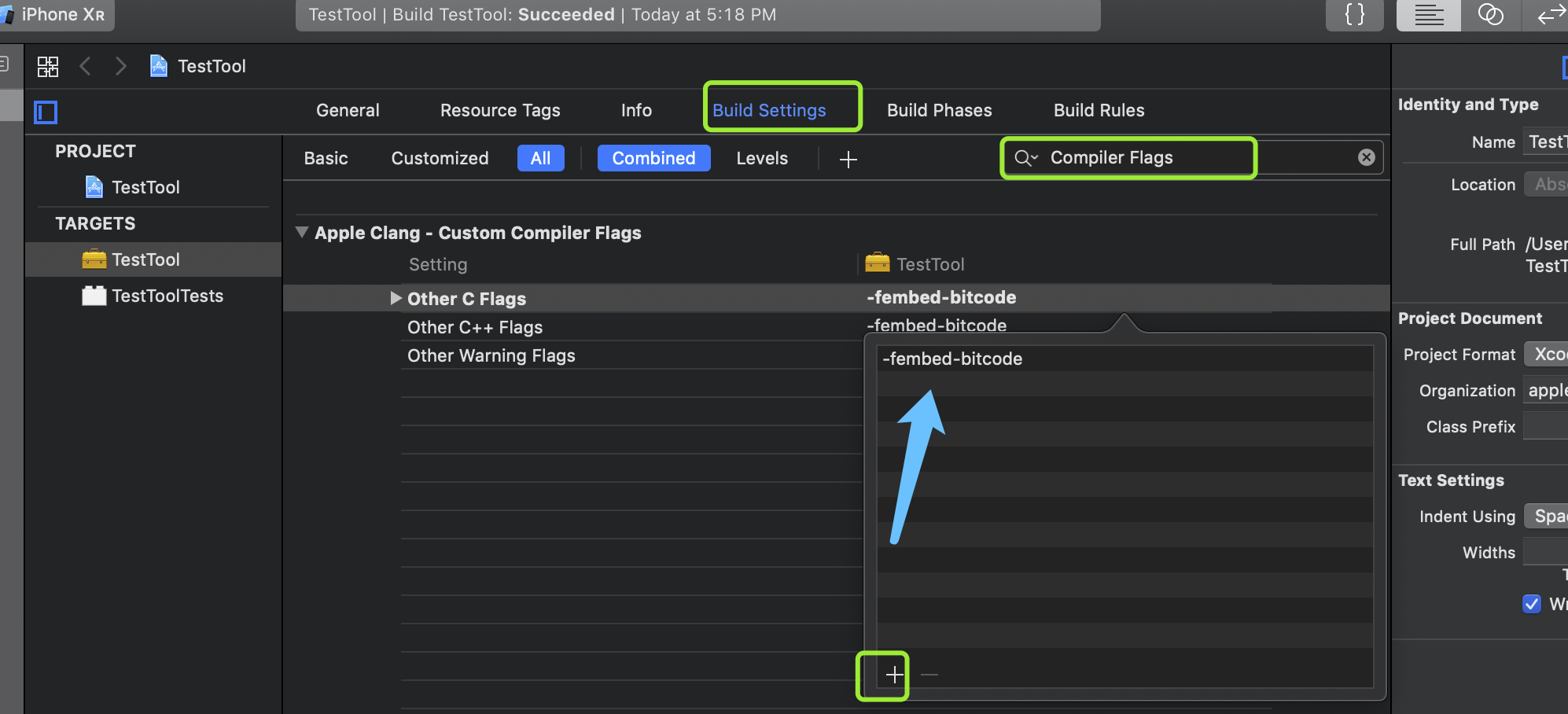Viewport: 1568px width, 714px height.
Task: Open the Resource Tags tab
Action: tap(500, 110)
